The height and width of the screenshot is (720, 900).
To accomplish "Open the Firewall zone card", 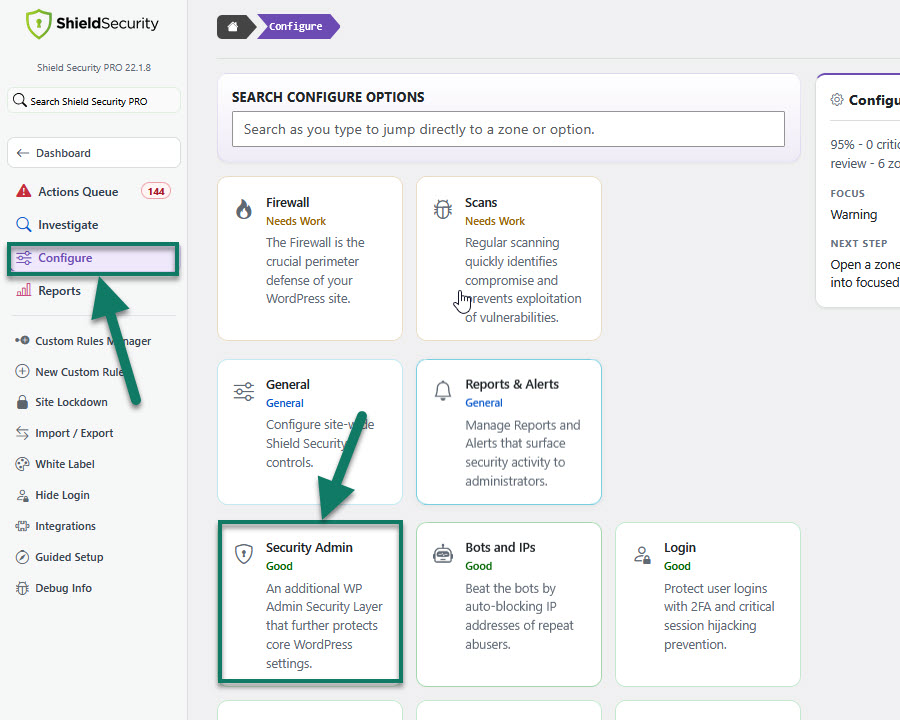I will tap(310, 258).
